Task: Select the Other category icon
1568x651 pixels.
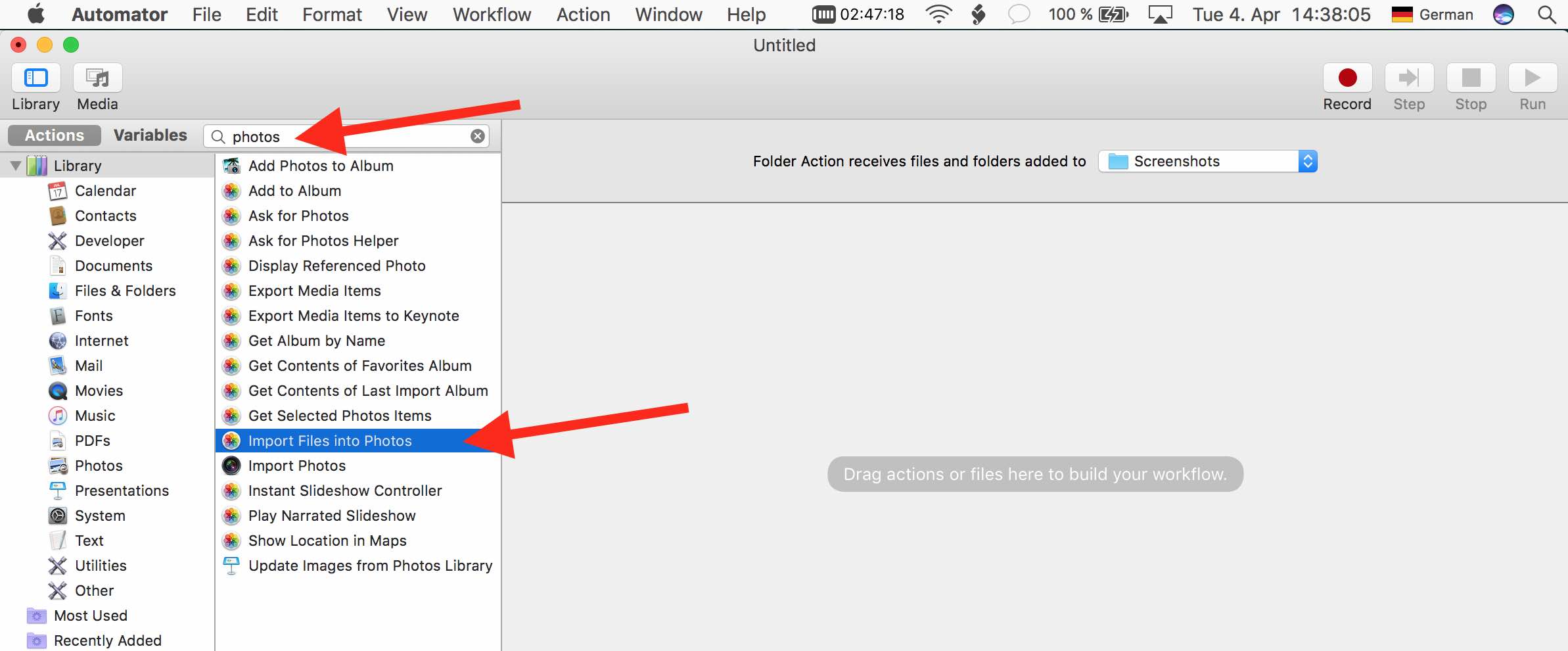Action: [58, 591]
